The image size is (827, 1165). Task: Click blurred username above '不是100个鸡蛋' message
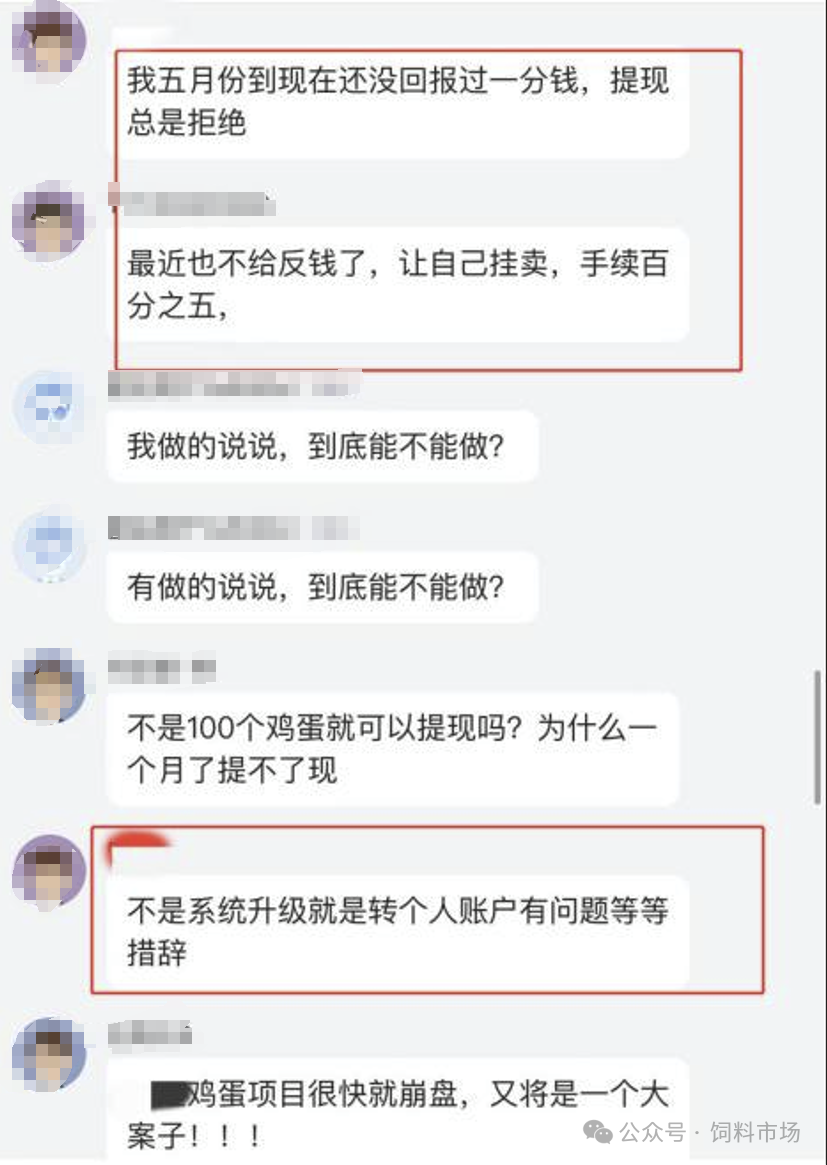[162, 670]
